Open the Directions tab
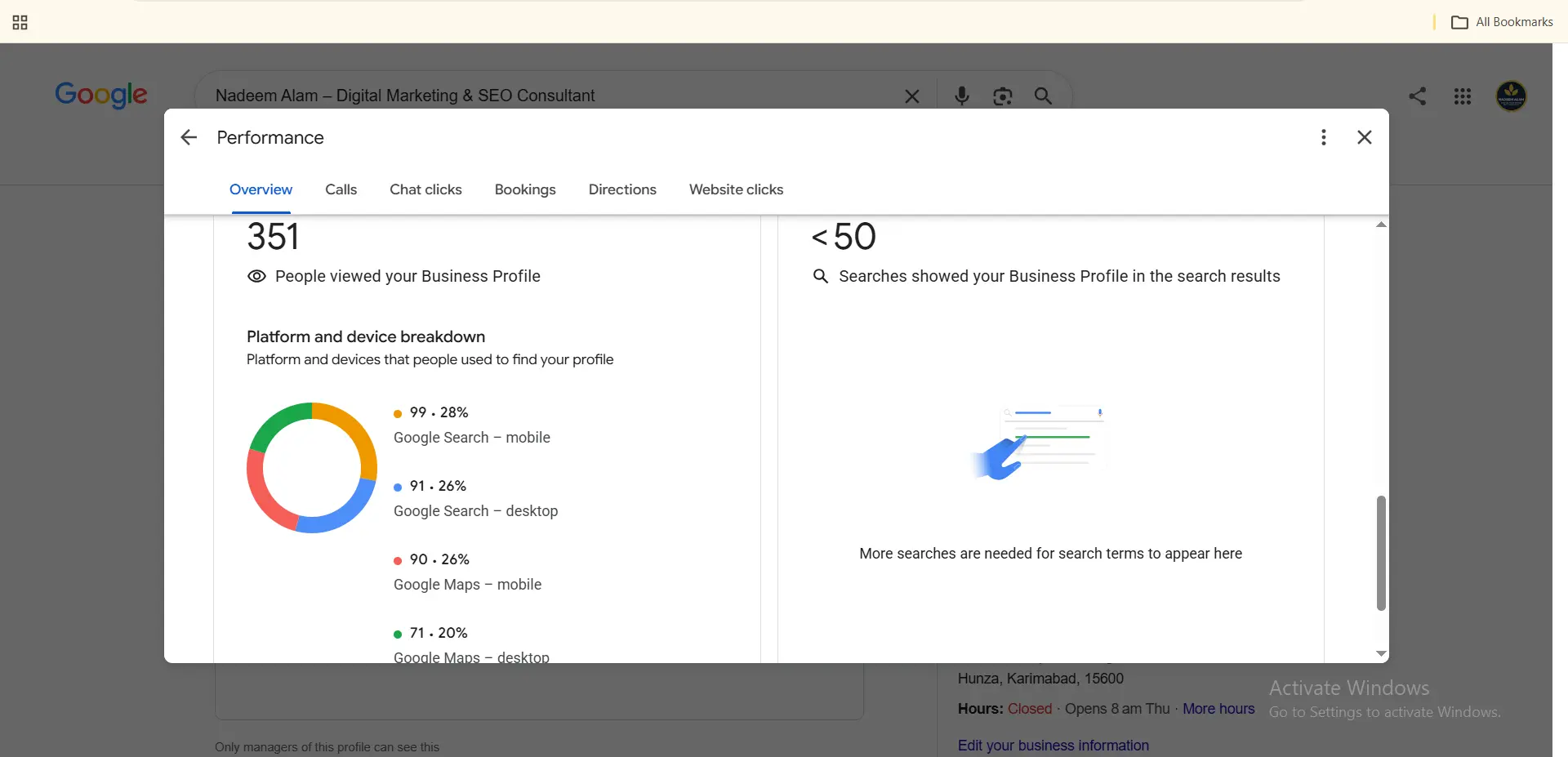 click(x=622, y=189)
